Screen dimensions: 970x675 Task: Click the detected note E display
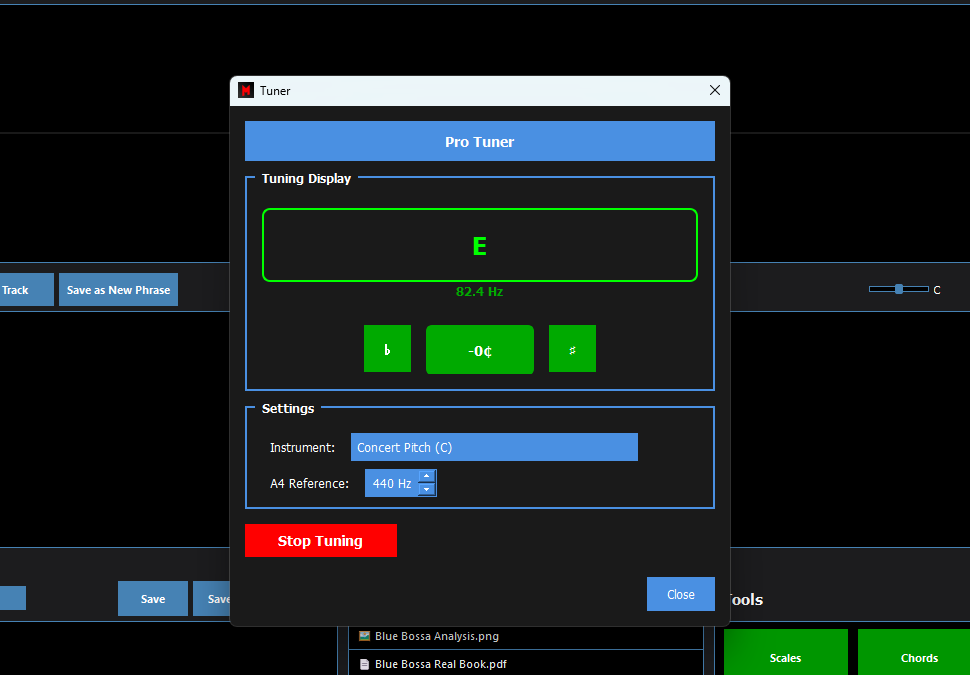479,246
